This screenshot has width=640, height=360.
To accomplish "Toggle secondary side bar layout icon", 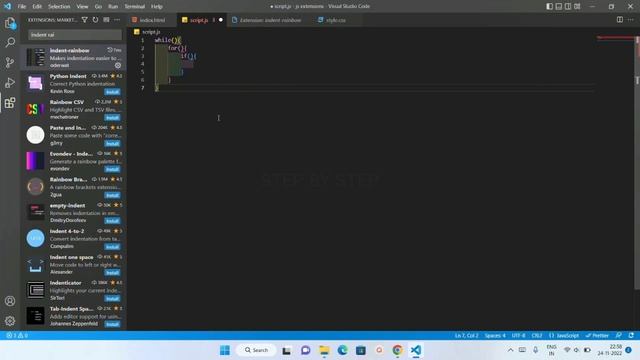I will [x=568, y=7].
